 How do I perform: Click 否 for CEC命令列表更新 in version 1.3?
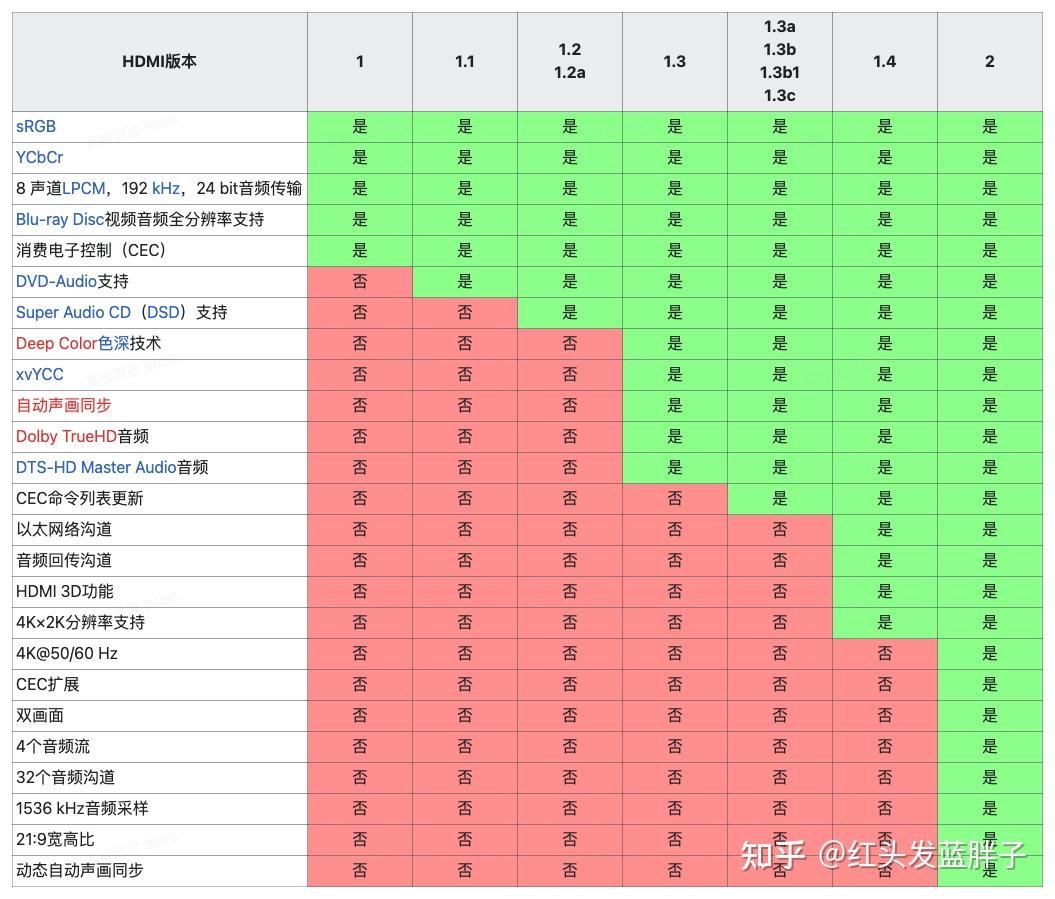[x=675, y=498]
